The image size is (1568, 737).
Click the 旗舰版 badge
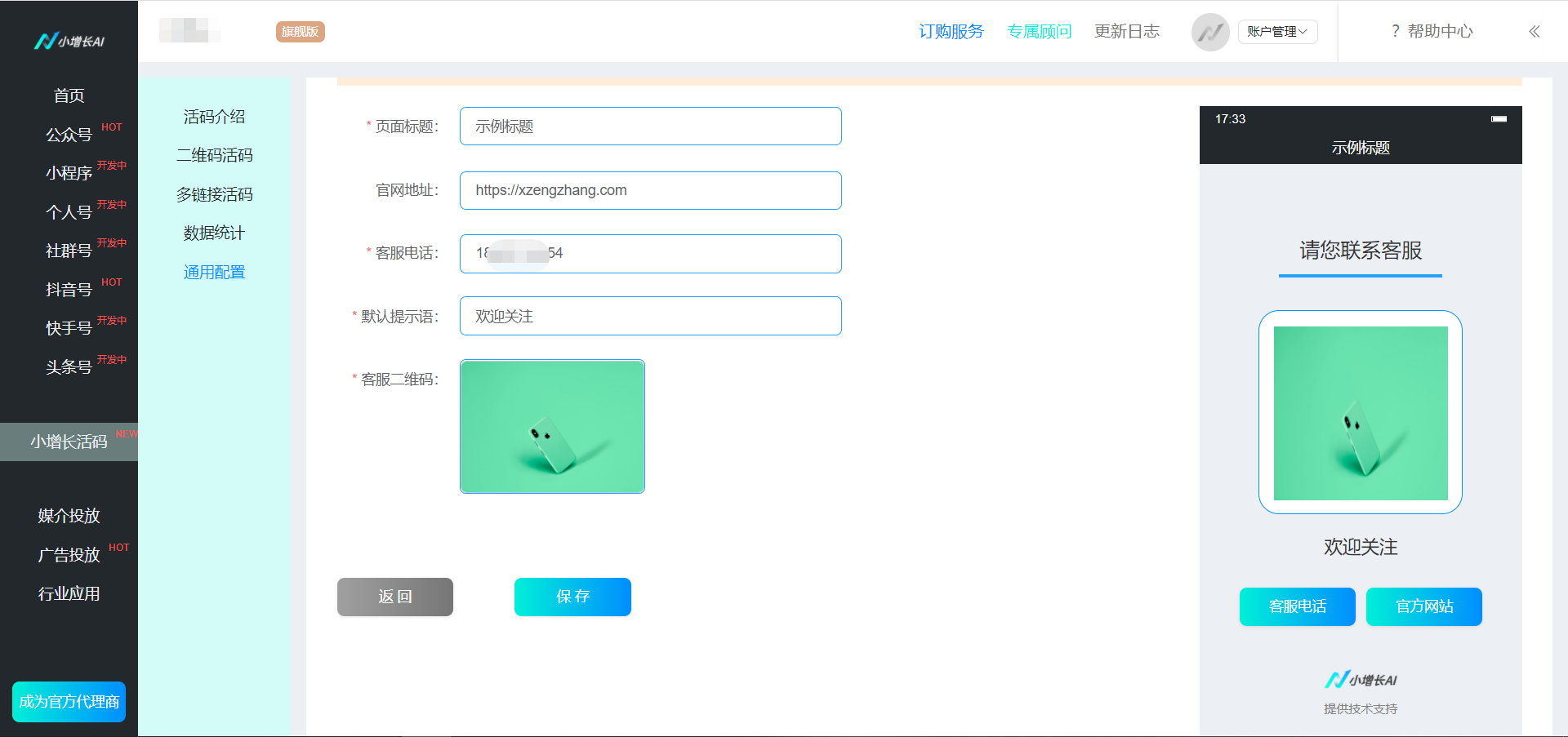[x=301, y=32]
